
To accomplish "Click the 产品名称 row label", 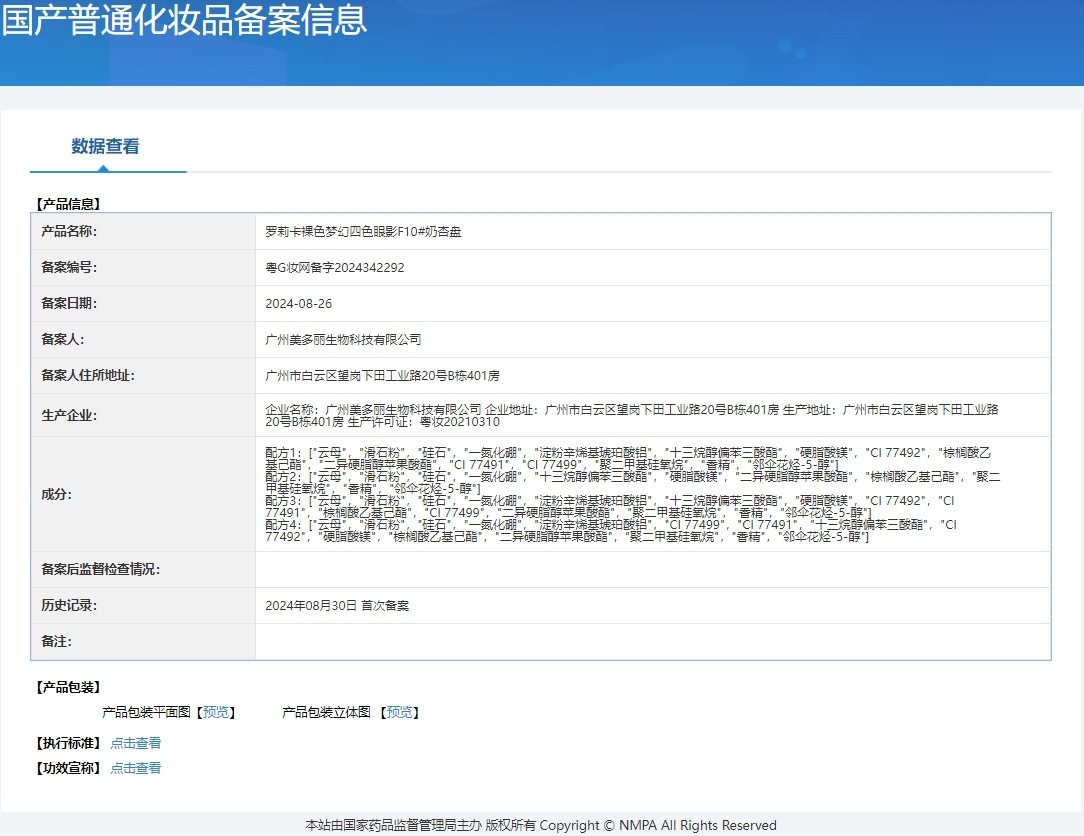I will [69, 231].
